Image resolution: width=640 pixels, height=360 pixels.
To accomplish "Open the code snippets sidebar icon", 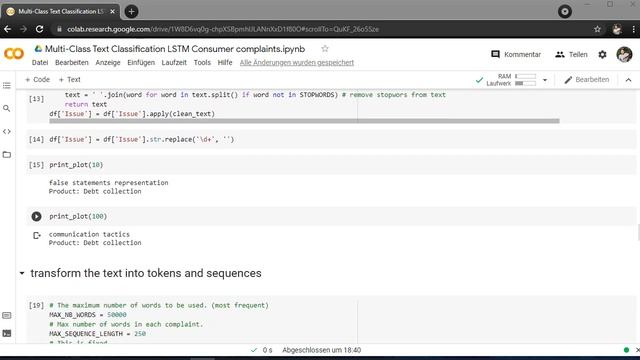I will point(7,131).
